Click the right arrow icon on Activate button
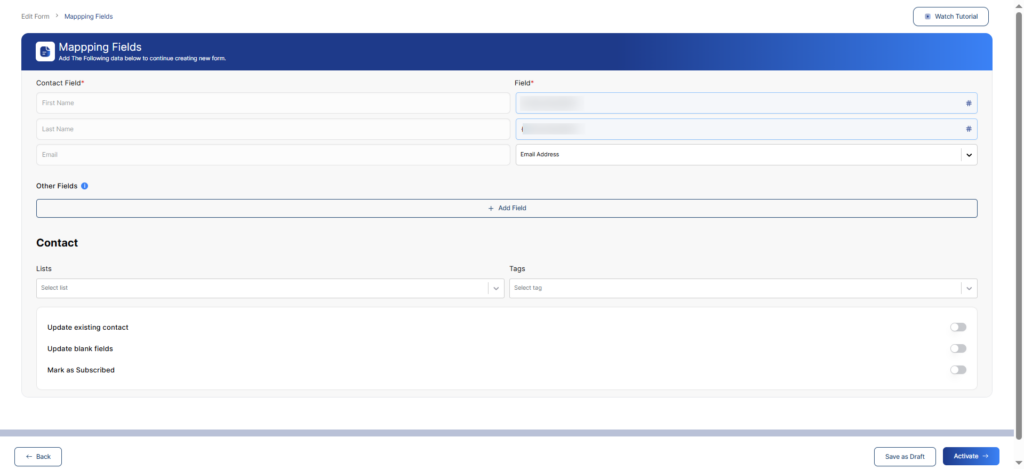This screenshot has width=1024, height=469. point(987,456)
